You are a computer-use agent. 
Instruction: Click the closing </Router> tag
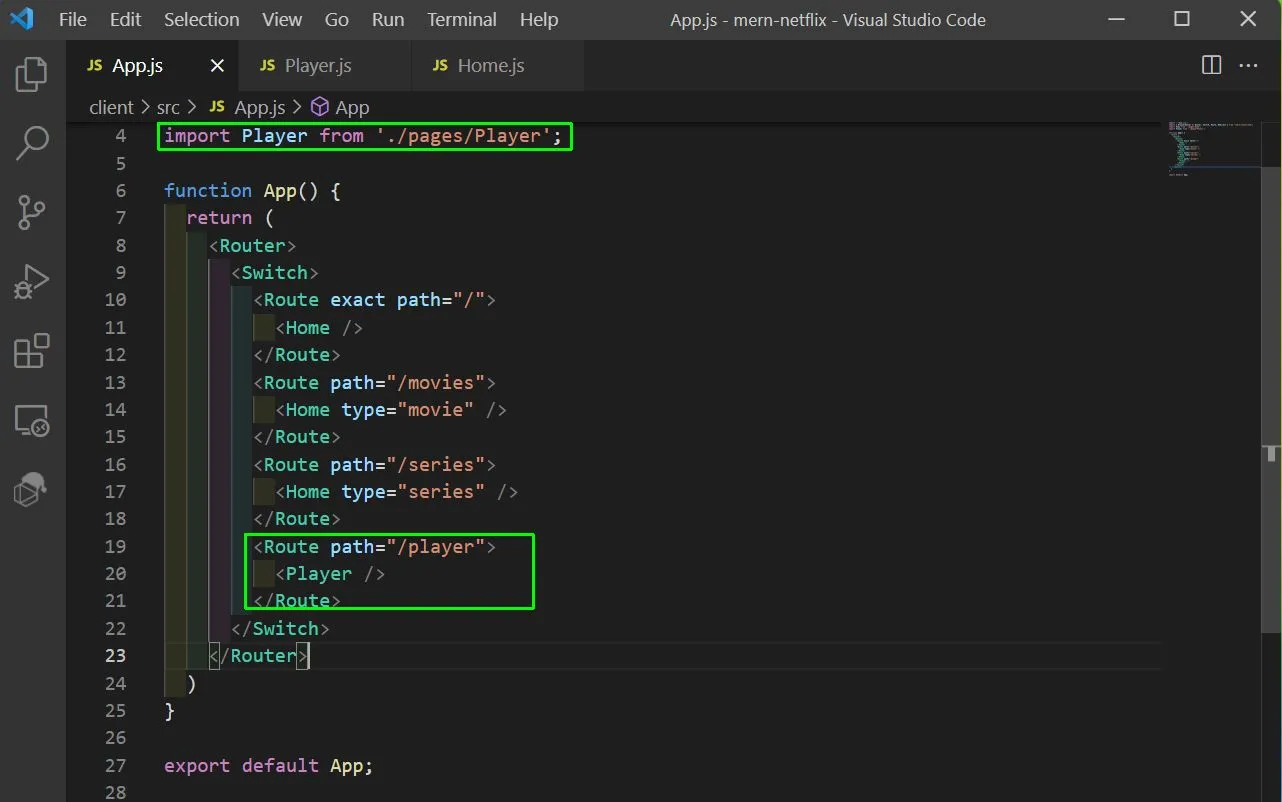(258, 656)
